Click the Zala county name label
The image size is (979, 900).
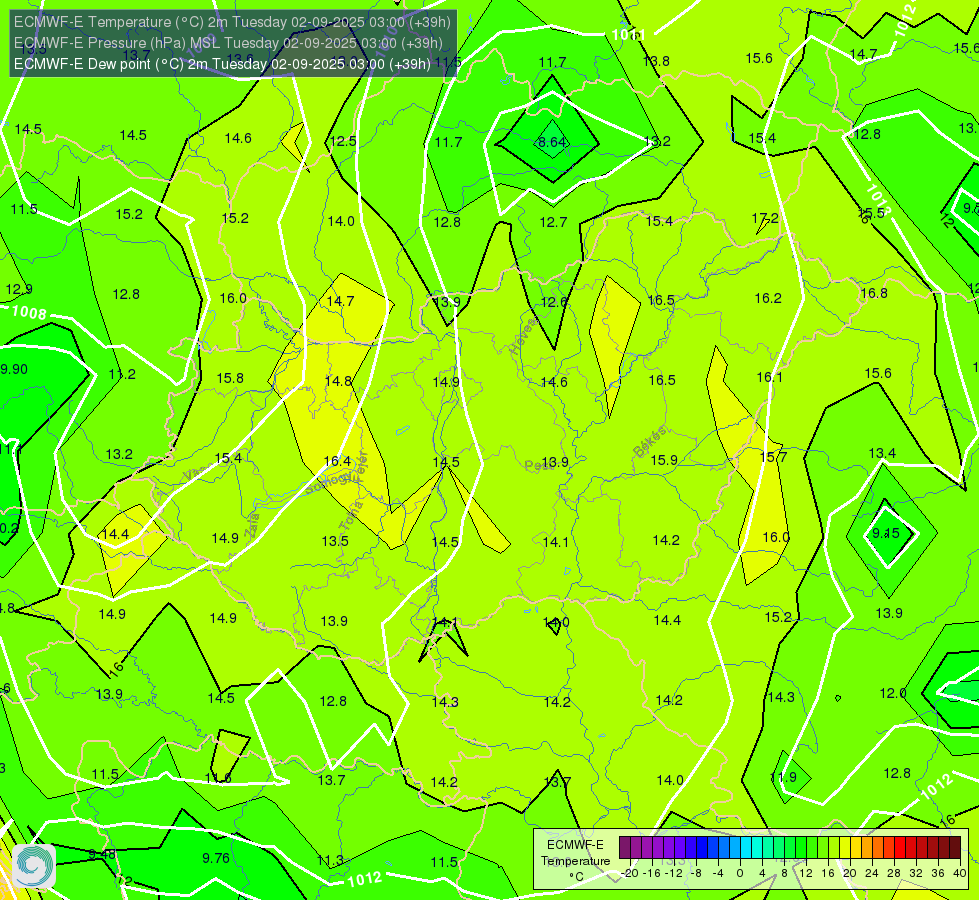pyautogui.click(x=252, y=524)
